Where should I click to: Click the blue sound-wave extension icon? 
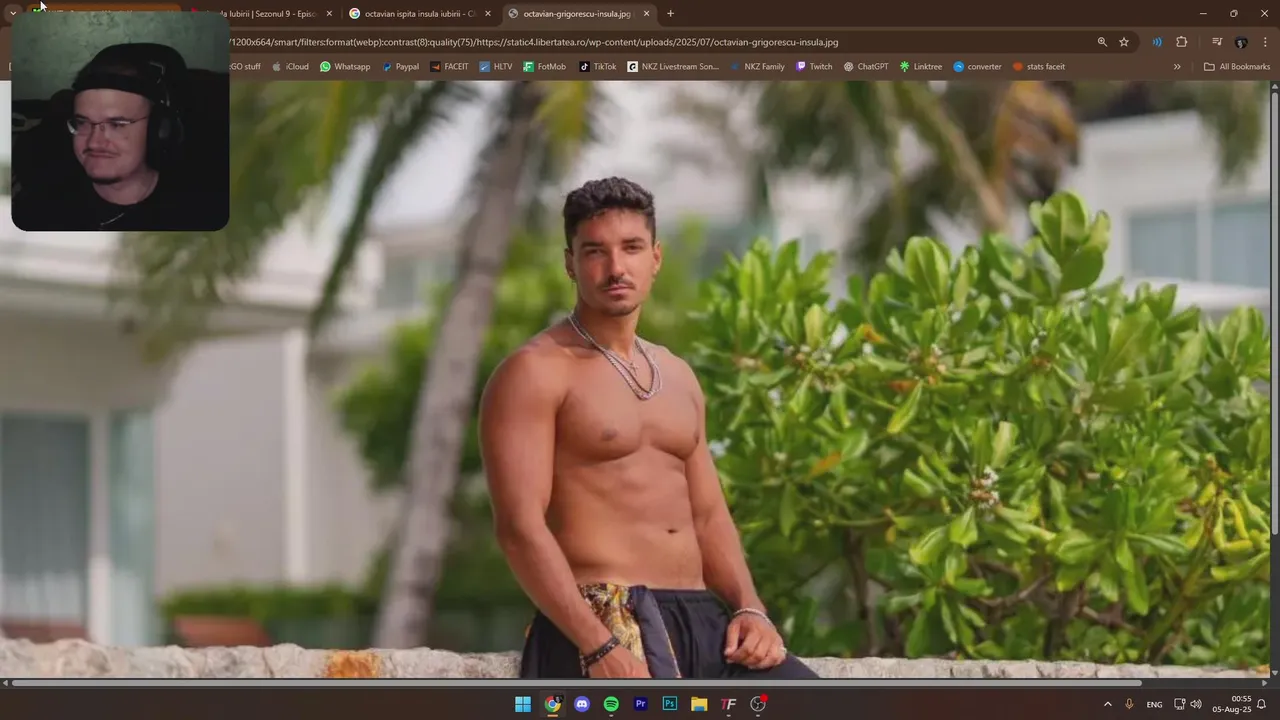pos(1157,42)
